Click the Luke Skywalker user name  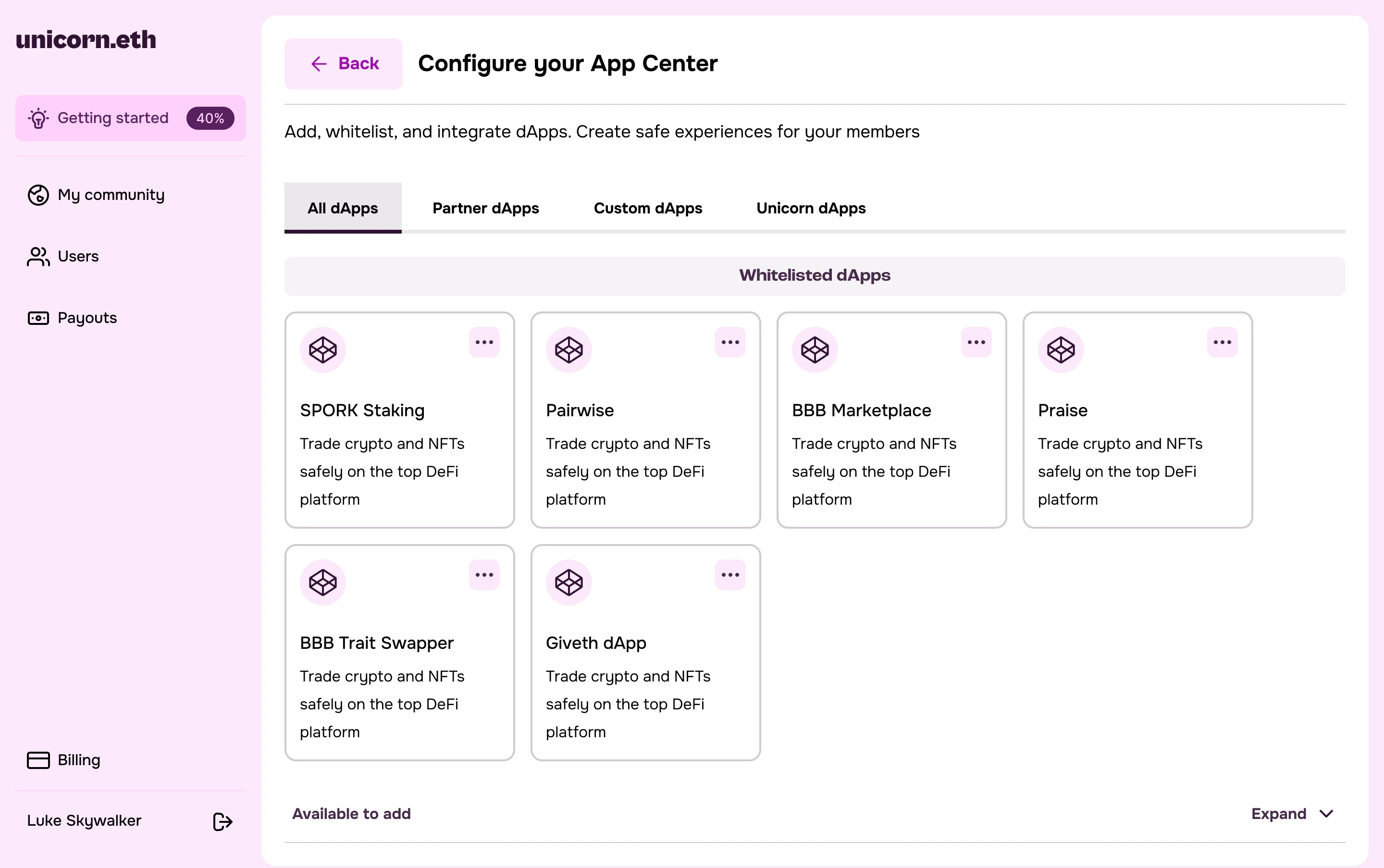point(84,821)
